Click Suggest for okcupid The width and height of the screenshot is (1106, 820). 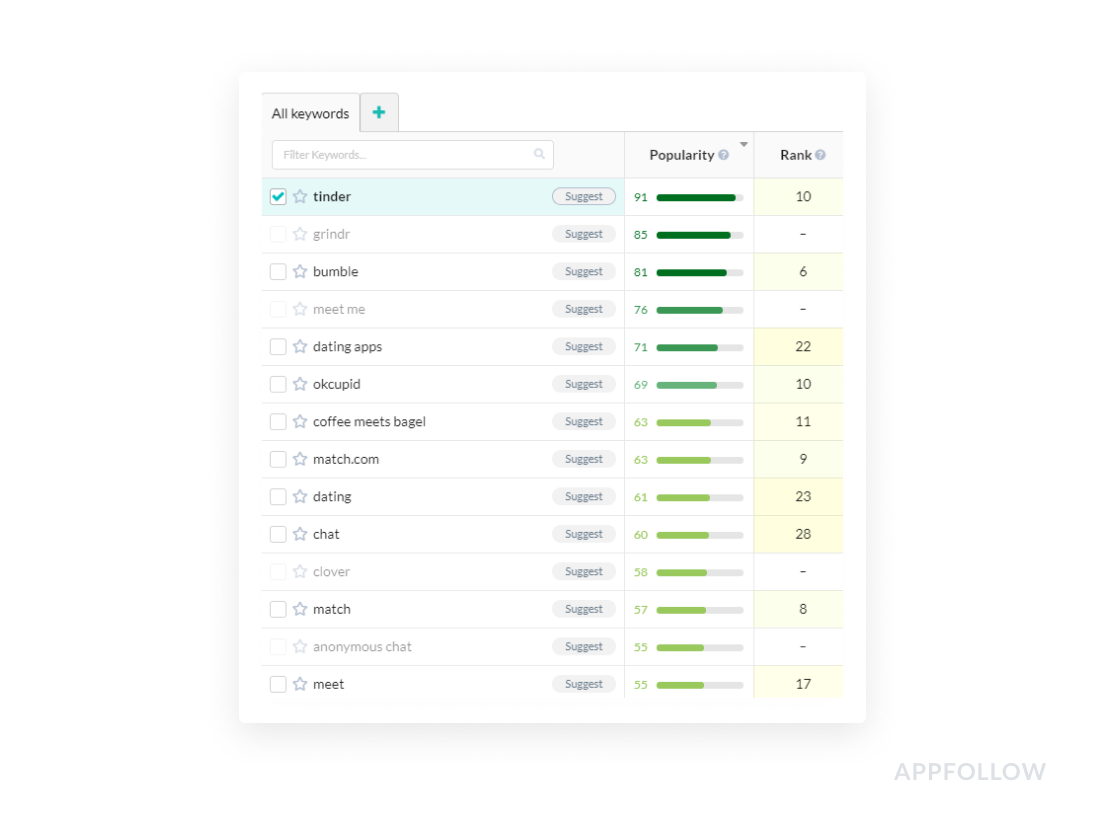[x=583, y=384]
